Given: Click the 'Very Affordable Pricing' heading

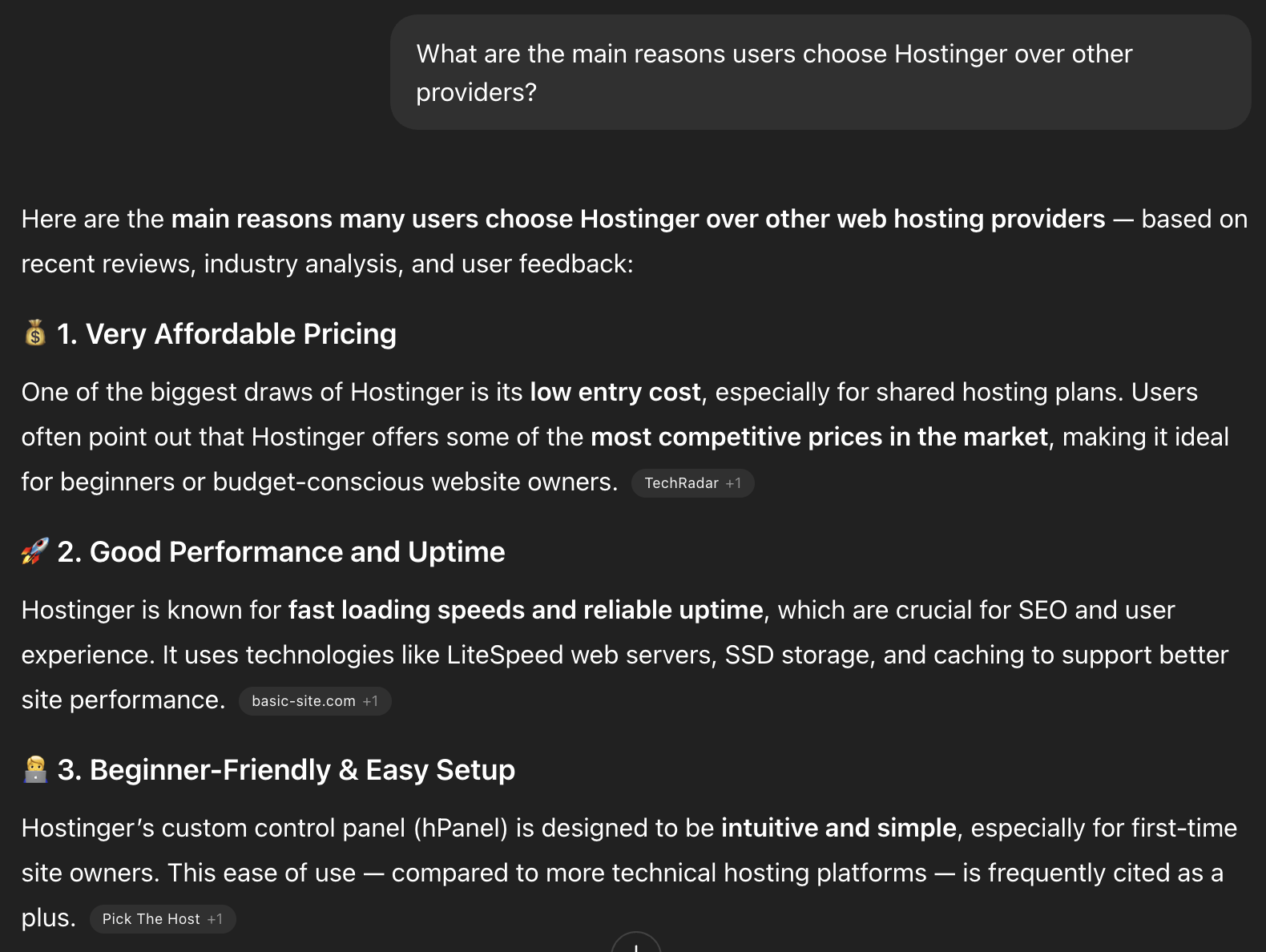Looking at the screenshot, I should 225,335.
